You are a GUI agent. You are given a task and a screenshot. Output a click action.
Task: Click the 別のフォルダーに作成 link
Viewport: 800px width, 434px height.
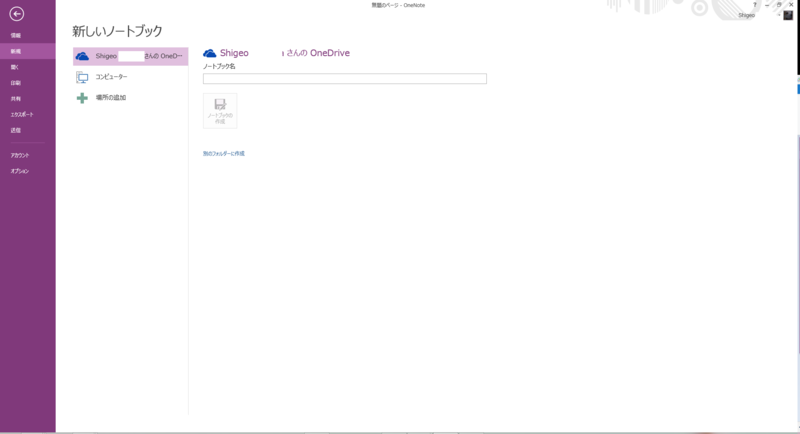(x=223, y=154)
